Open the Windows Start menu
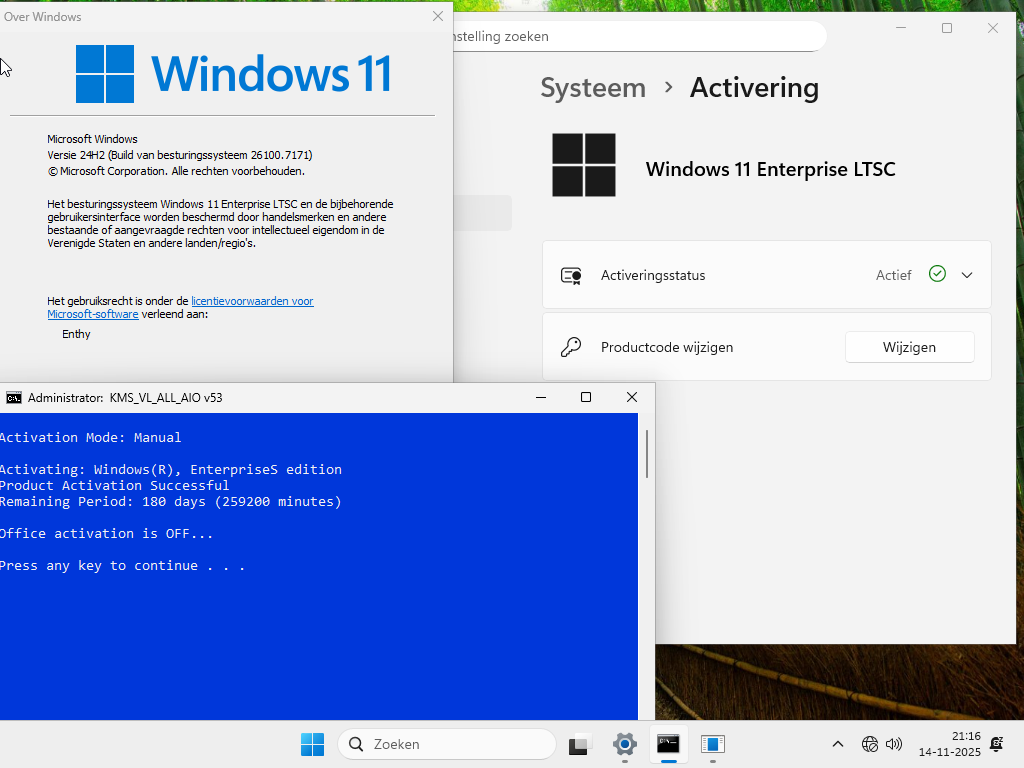1024x768 pixels. pos(312,744)
